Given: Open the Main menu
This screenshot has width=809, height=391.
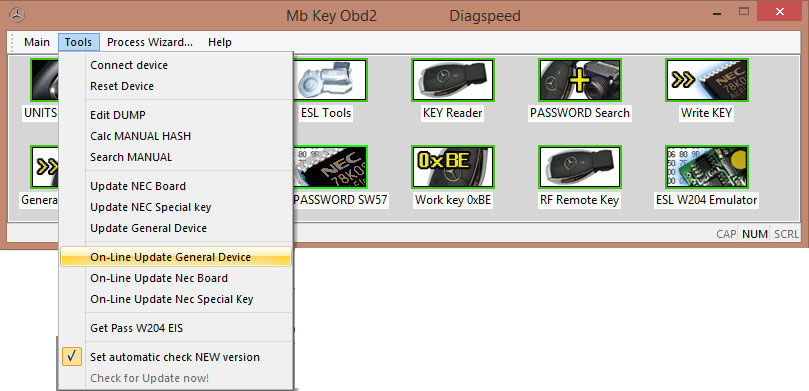Looking at the screenshot, I should click(x=37, y=42).
